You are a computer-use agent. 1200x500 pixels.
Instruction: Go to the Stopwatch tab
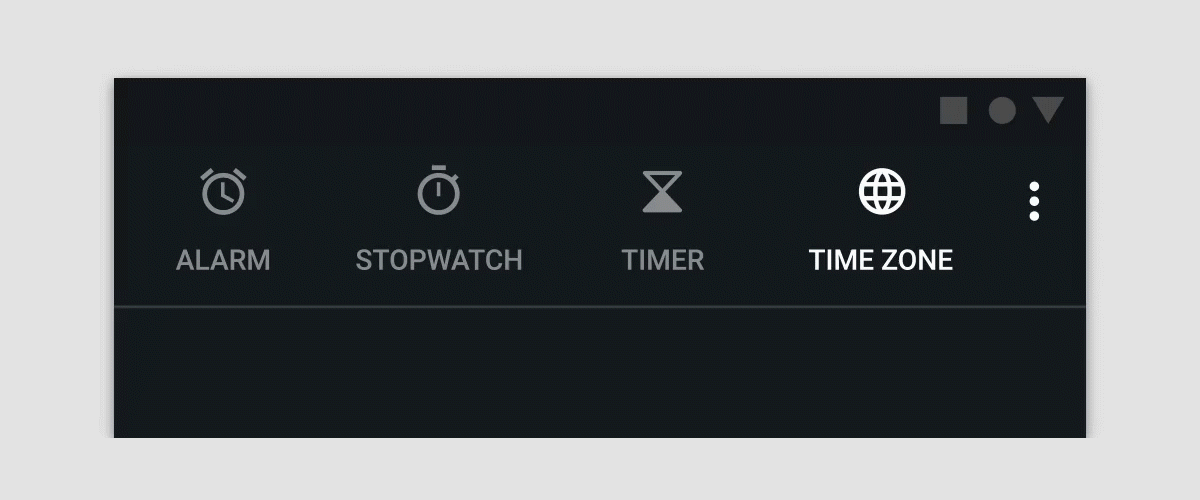pyautogui.click(x=439, y=220)
